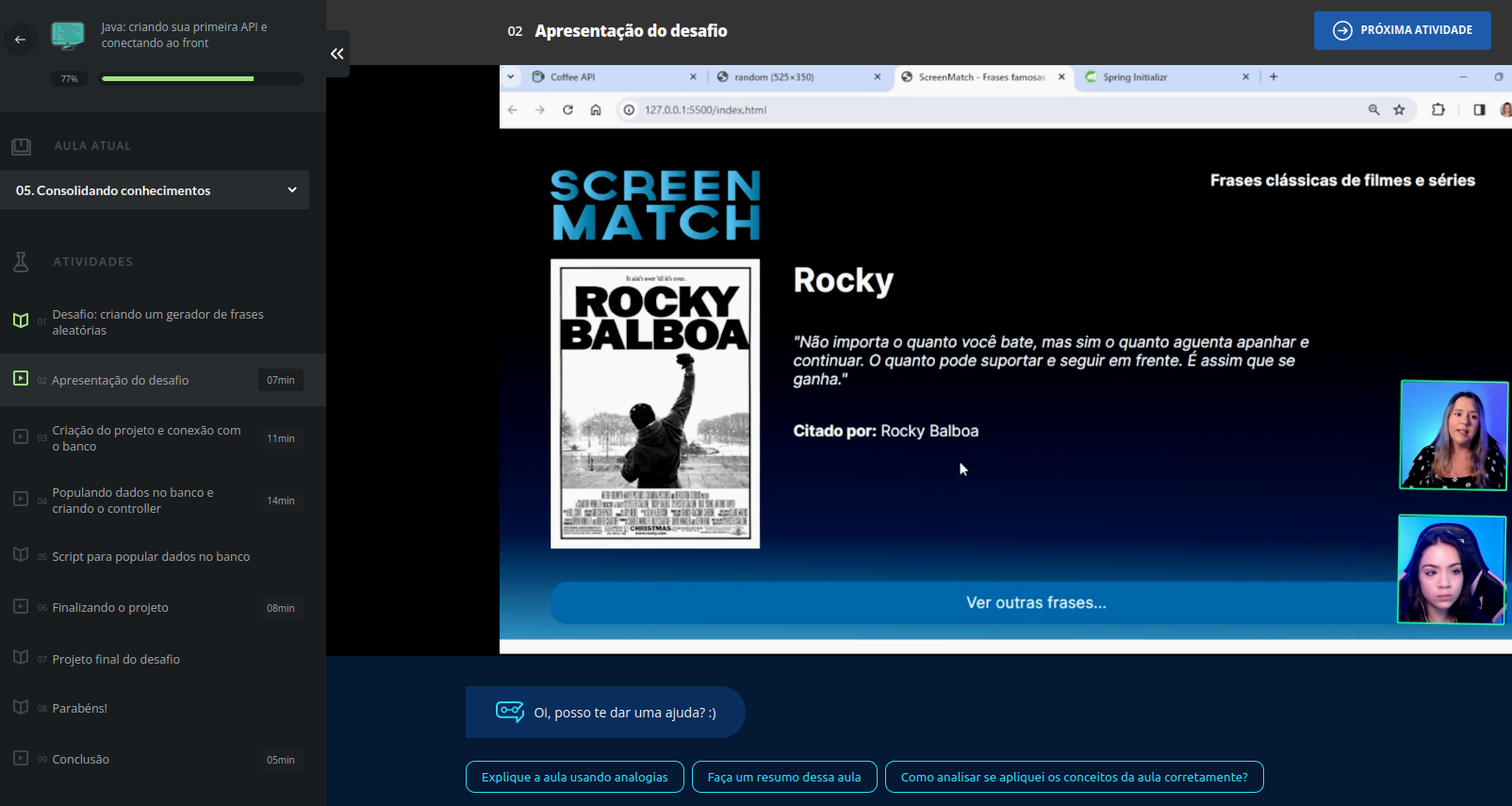The image size is (1512, 806).
Task: Switch to the Coffee API browser tab
Action: [613, 77]
